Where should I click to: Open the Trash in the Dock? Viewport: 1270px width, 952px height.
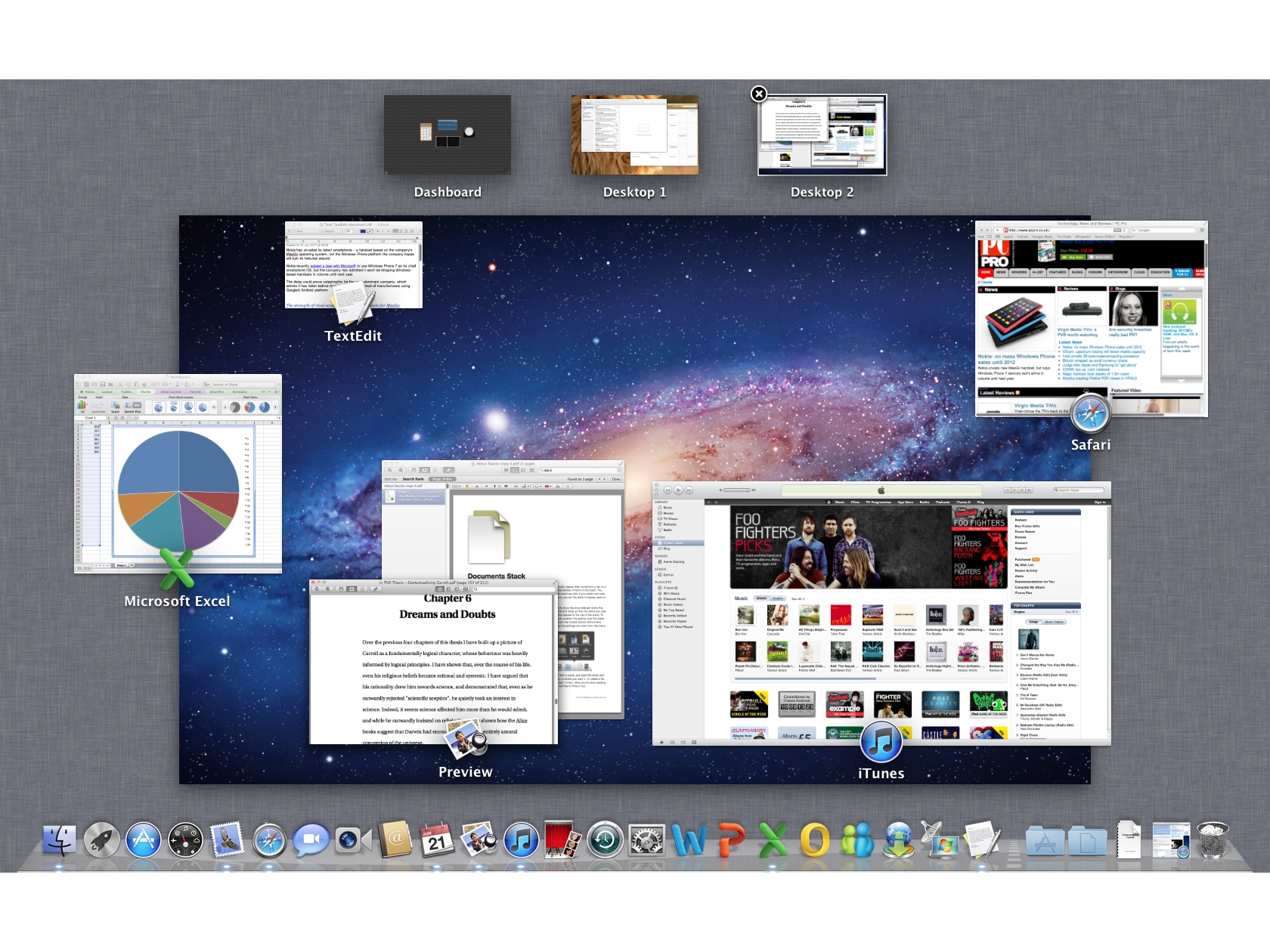pos(1213,840)
